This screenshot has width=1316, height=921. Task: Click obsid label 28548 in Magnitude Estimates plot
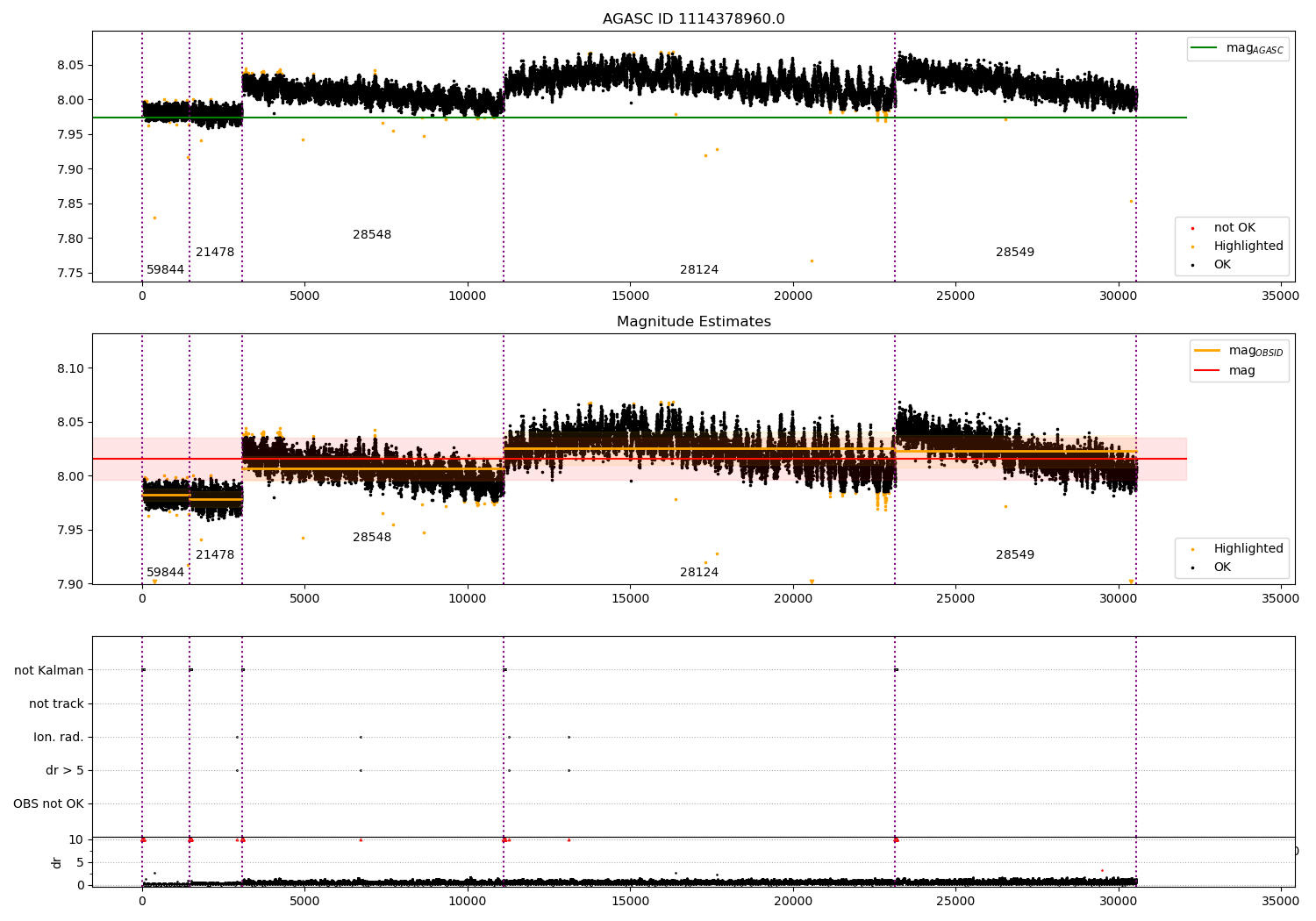(x=372, y=538)
